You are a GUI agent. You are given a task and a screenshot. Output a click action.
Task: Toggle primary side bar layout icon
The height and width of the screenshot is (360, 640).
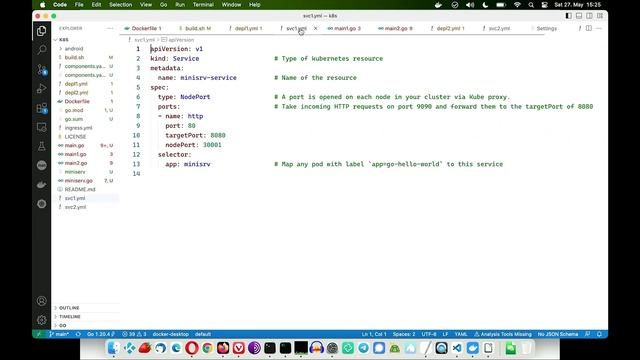tap(569, 16)
